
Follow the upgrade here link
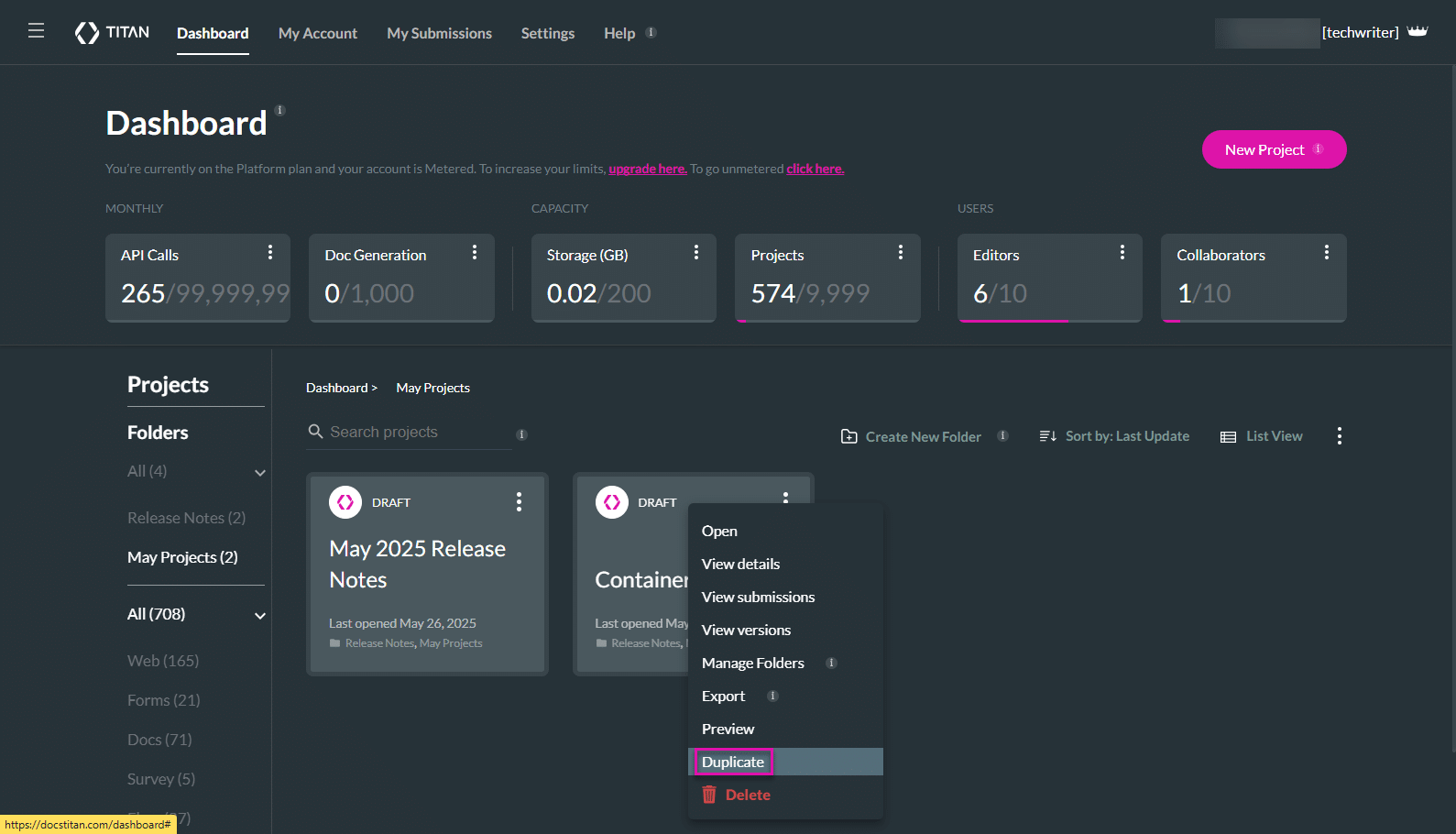point(647,169)
